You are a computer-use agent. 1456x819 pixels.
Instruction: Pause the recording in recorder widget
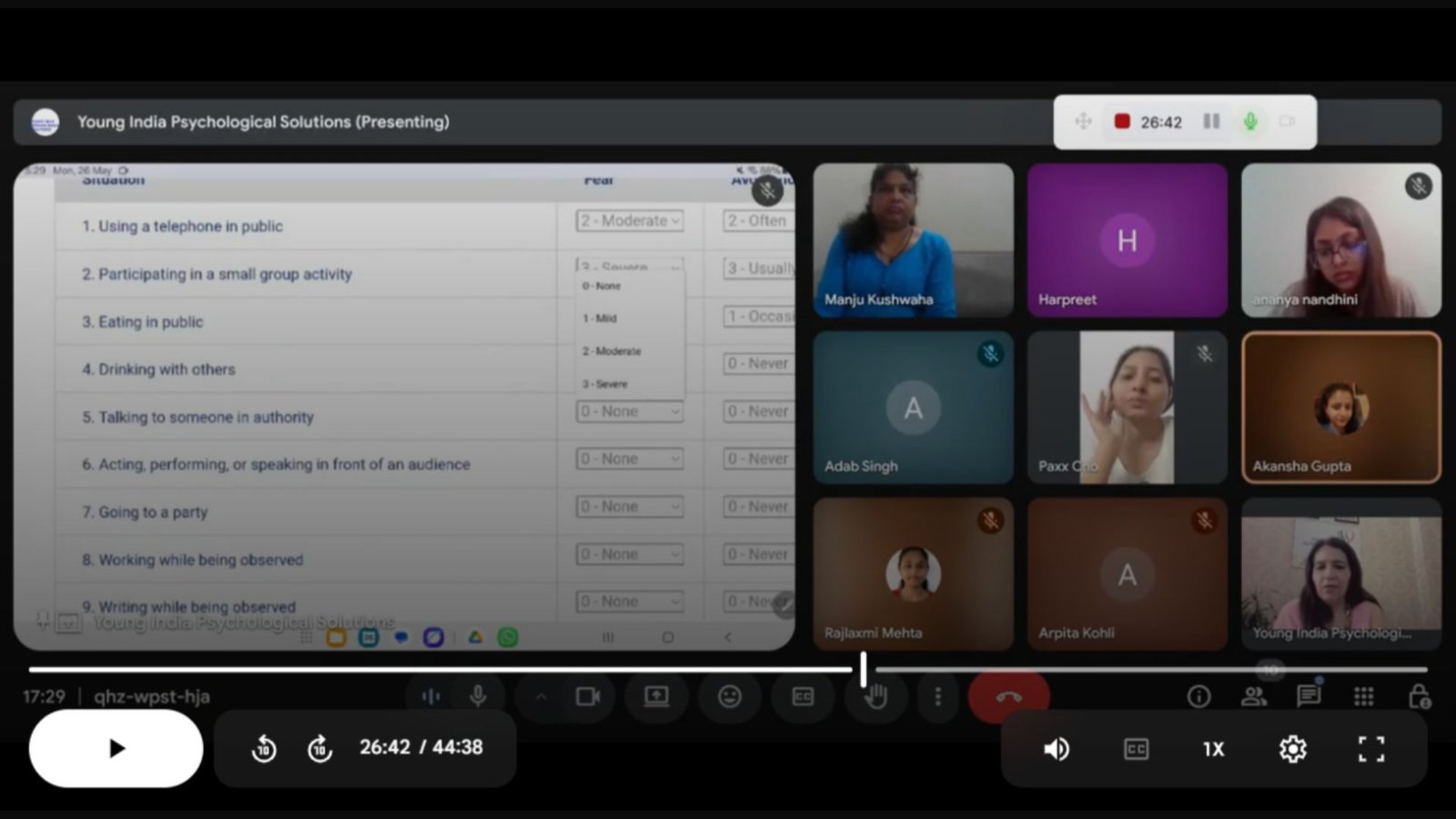tap(1211, 121)
